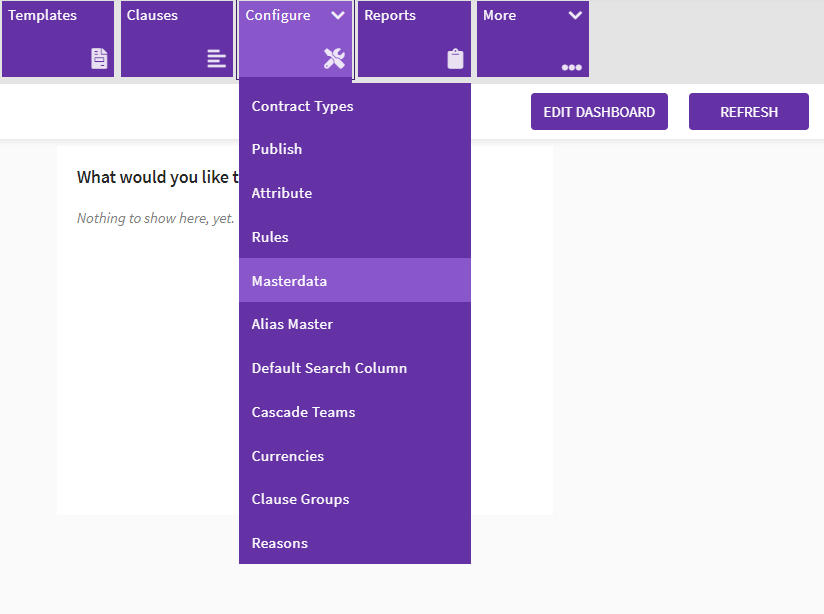Select Cascade Teams option
The width and height of the screenshot is (824, 614).
(303, 412)
